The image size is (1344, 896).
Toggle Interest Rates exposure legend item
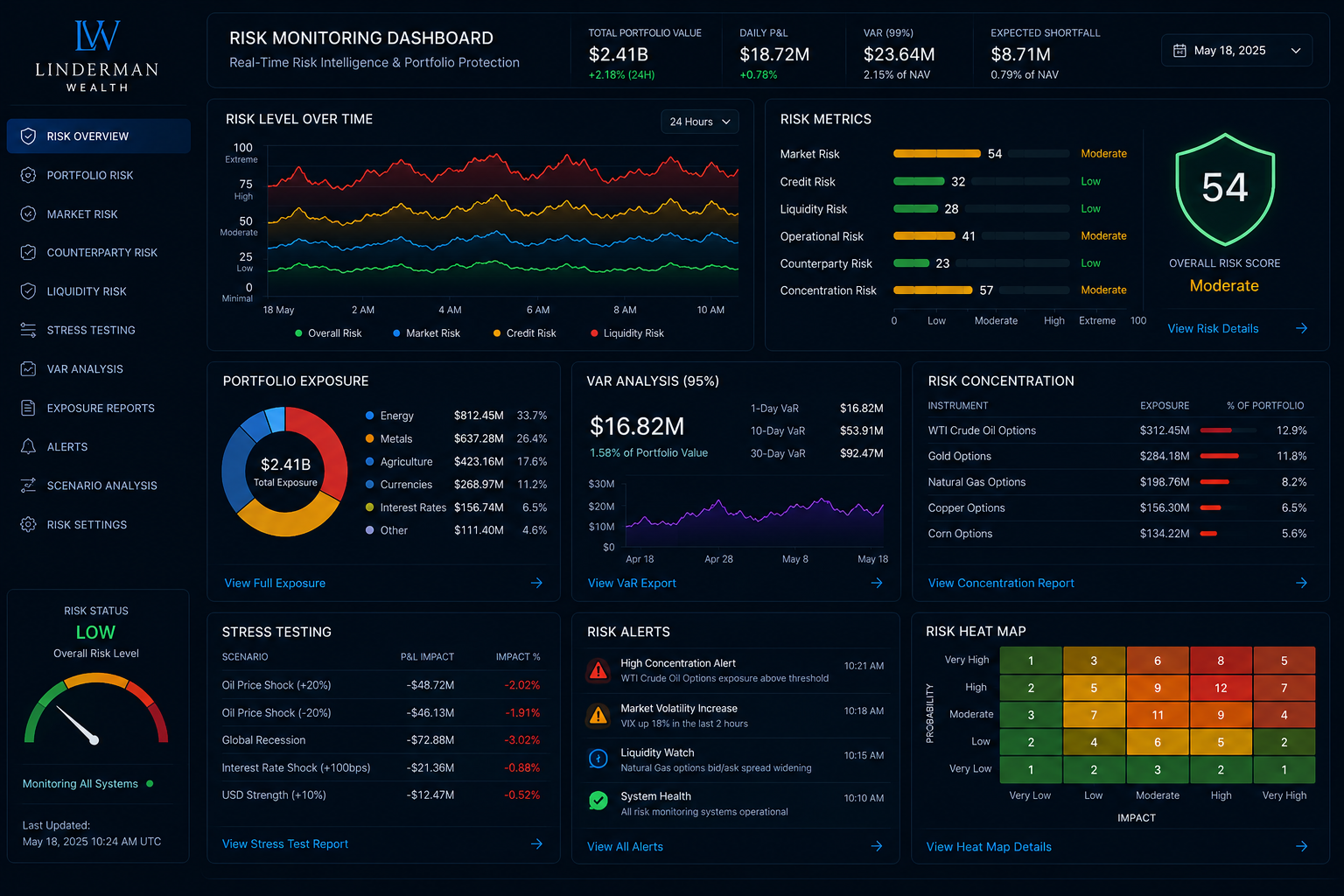point(406,507)
